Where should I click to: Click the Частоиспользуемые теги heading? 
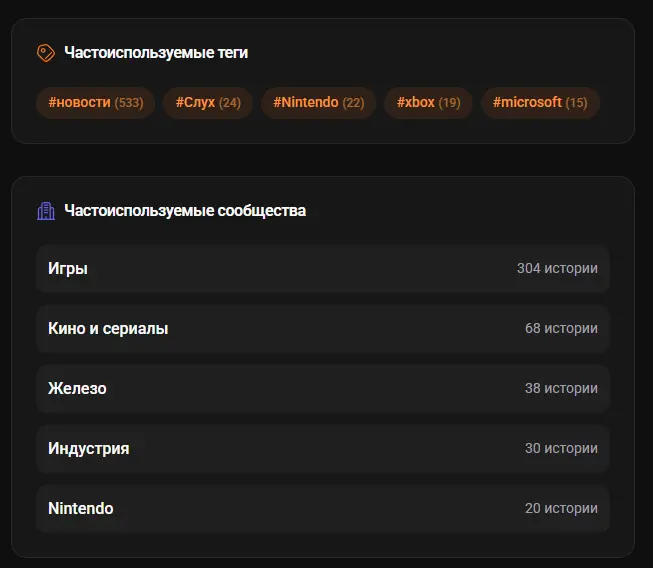tap(156, 53)
